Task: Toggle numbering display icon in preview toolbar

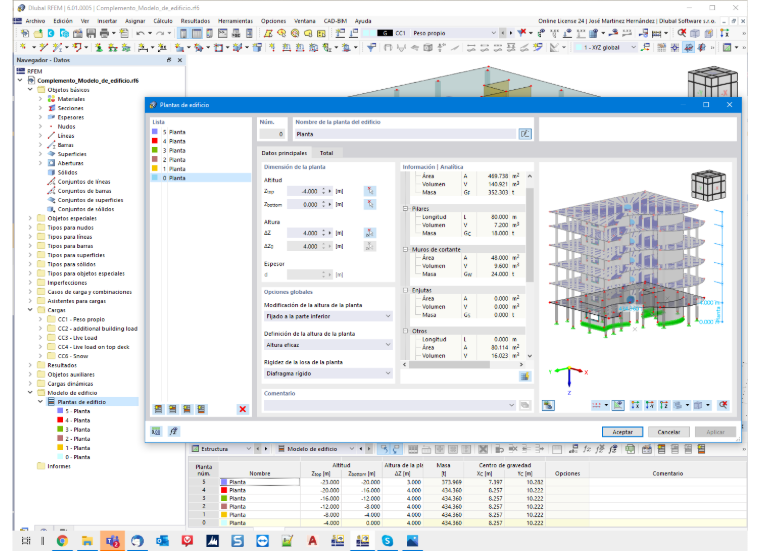Action: pos(597,405)
